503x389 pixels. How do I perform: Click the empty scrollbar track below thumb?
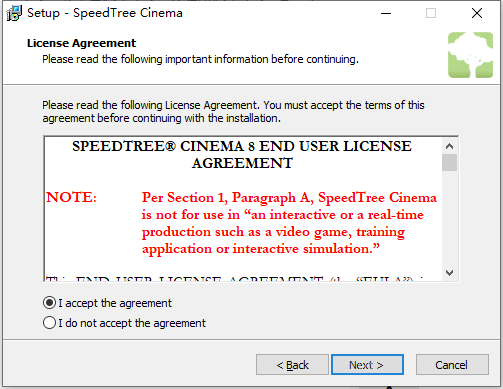(x=449, y=218)
